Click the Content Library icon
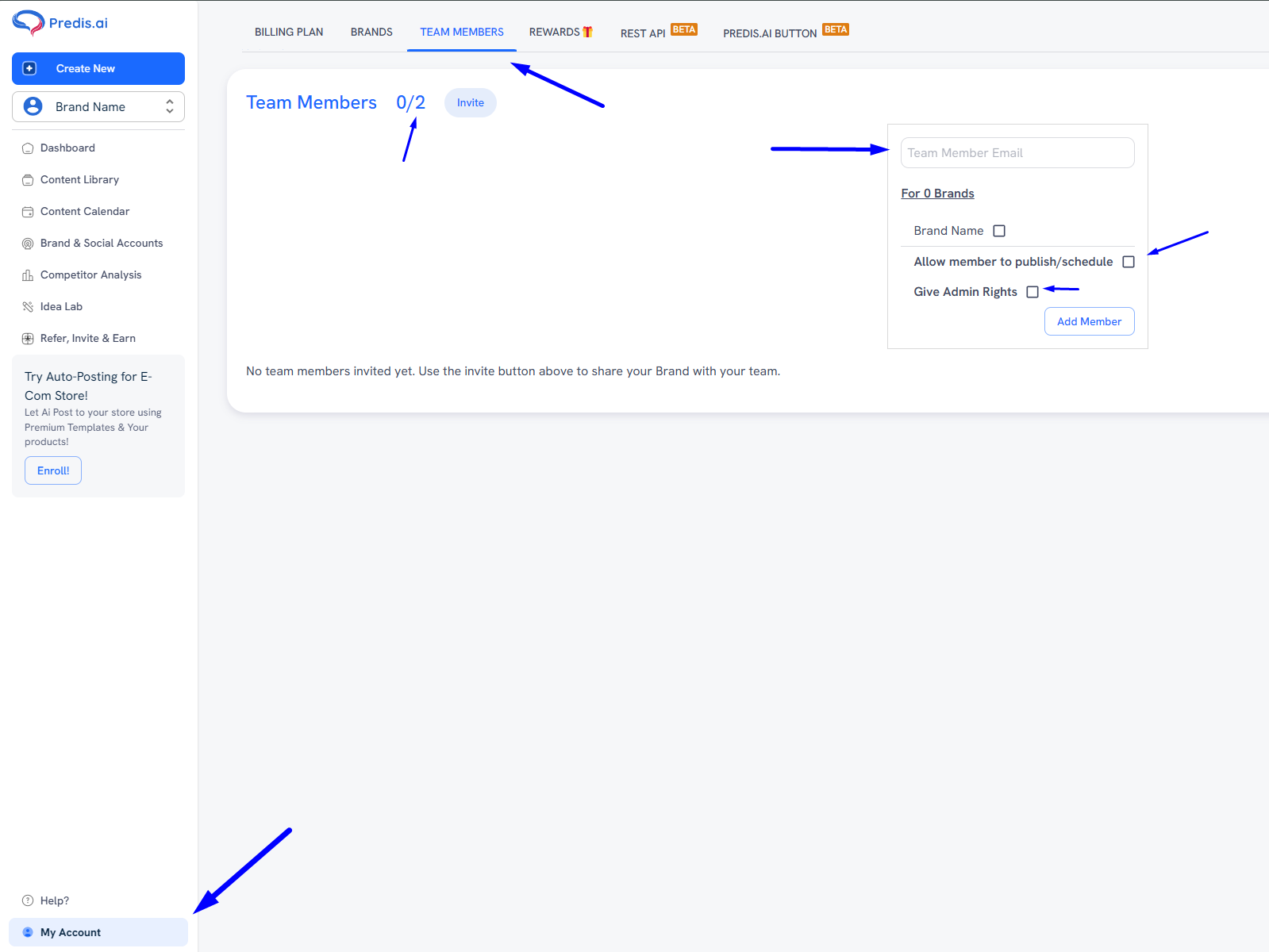Viewport: 1269px width, 952px height. 28,180
